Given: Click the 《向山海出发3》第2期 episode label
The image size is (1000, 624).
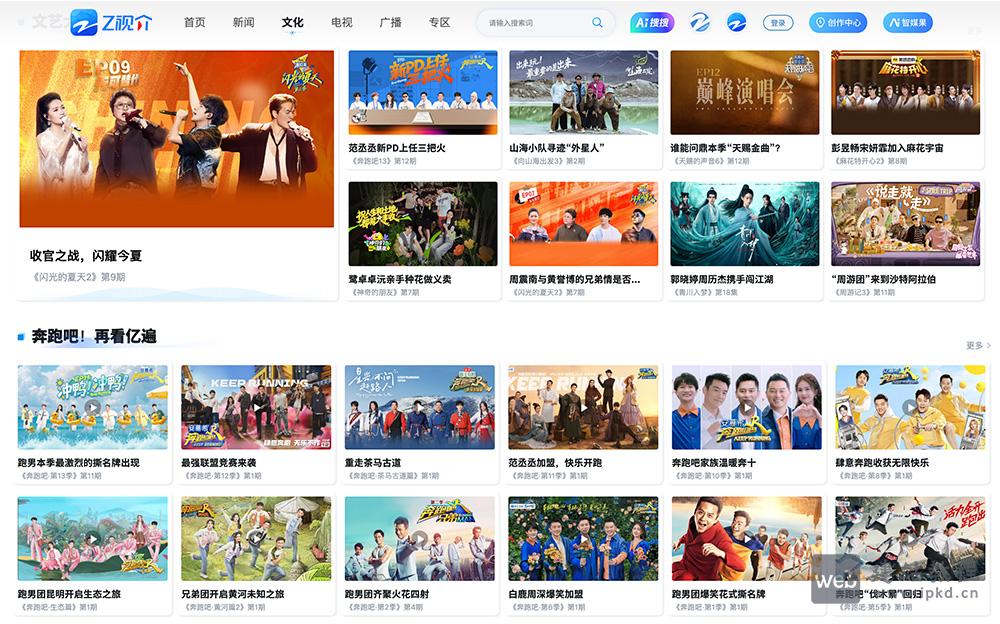Looking at the screenshot, I should pos(548,161).
